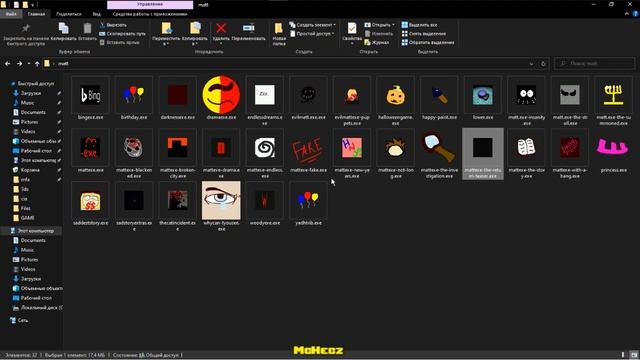Viewport: 640px width, 360px height.
Task: Select the dramaexe.exe yellow-red face file
Action: pos(221,98)
